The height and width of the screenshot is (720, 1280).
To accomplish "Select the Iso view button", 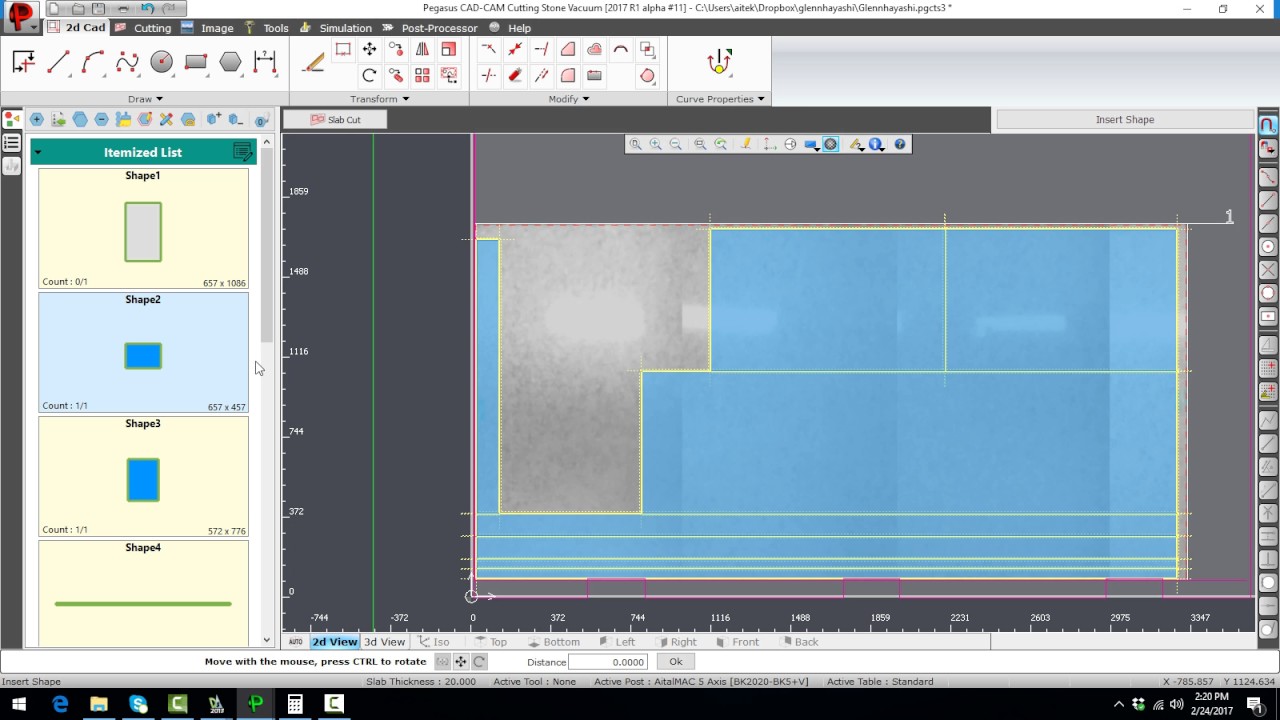I will (x=433, y=642).
